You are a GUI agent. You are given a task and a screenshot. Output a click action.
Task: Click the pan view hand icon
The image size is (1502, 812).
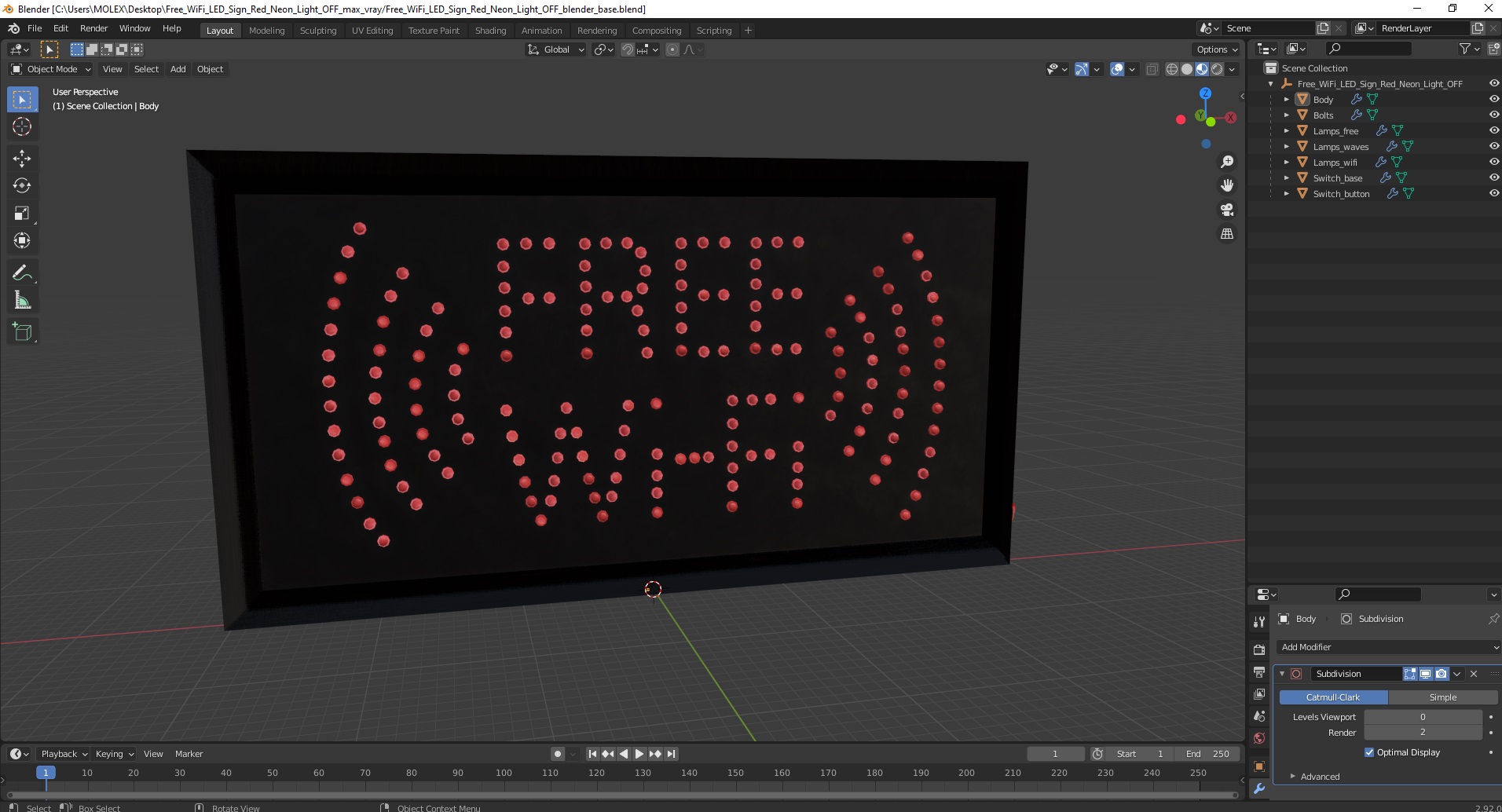click(x=1227, y=186)
